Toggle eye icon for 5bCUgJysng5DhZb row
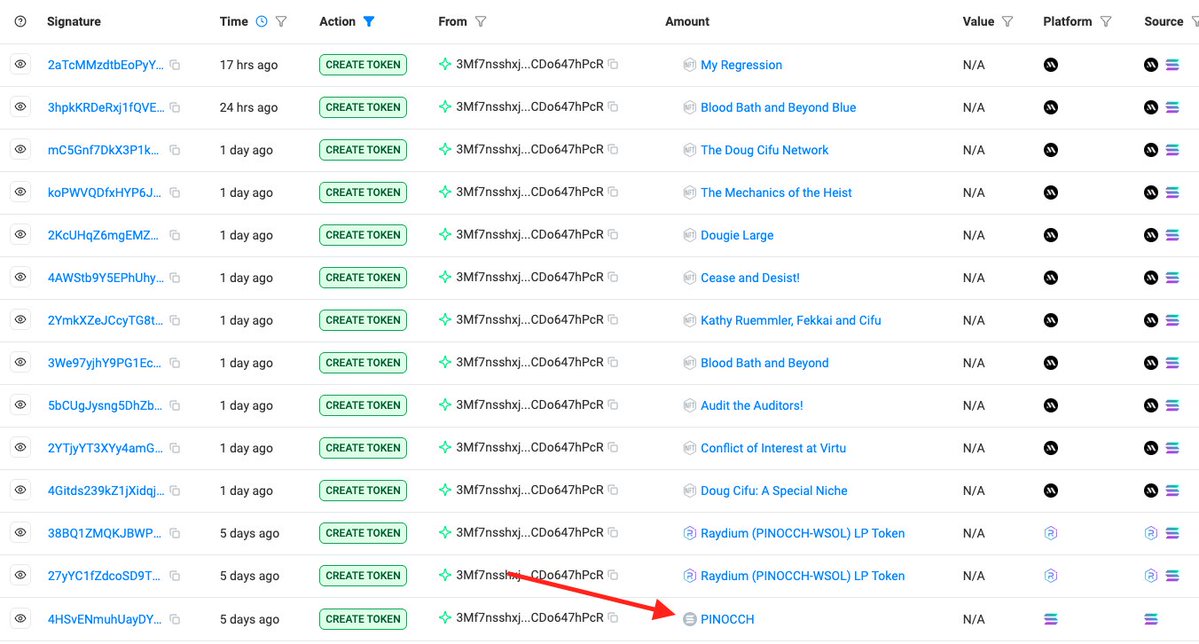The width and height of the screenshot is (1199, 644). click(x=21, y=405)
